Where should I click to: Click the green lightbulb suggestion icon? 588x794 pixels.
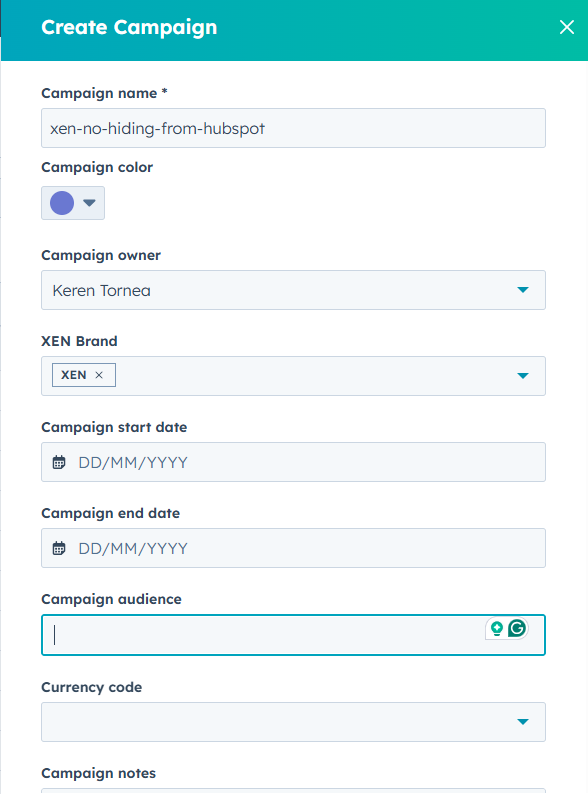pyautogui.click(x=497, y=628)
